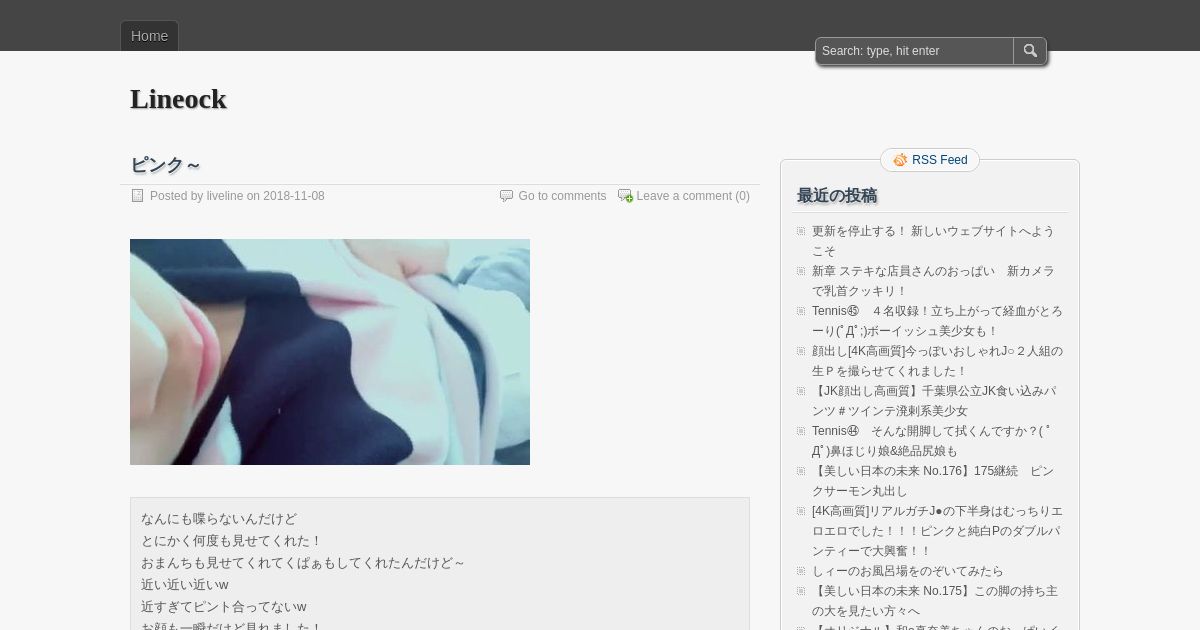Open the 'RSS Feed' link
Screen dimensions: 1200x630
point(940,160)
